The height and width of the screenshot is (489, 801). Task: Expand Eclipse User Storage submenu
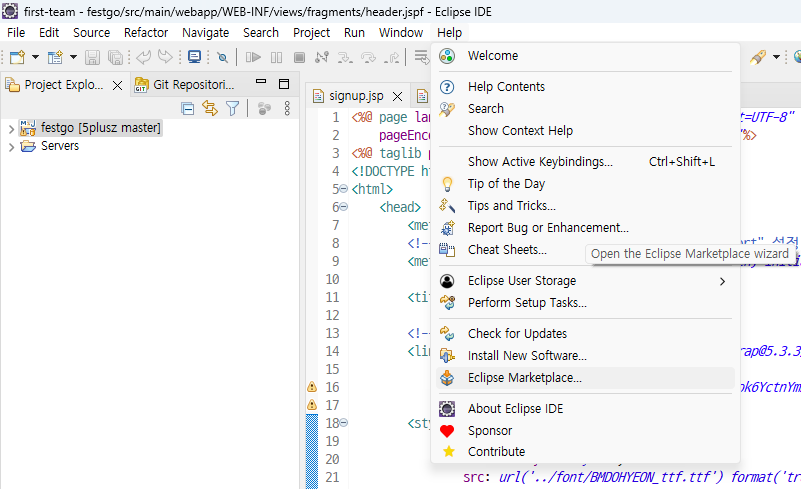point(585,281)
